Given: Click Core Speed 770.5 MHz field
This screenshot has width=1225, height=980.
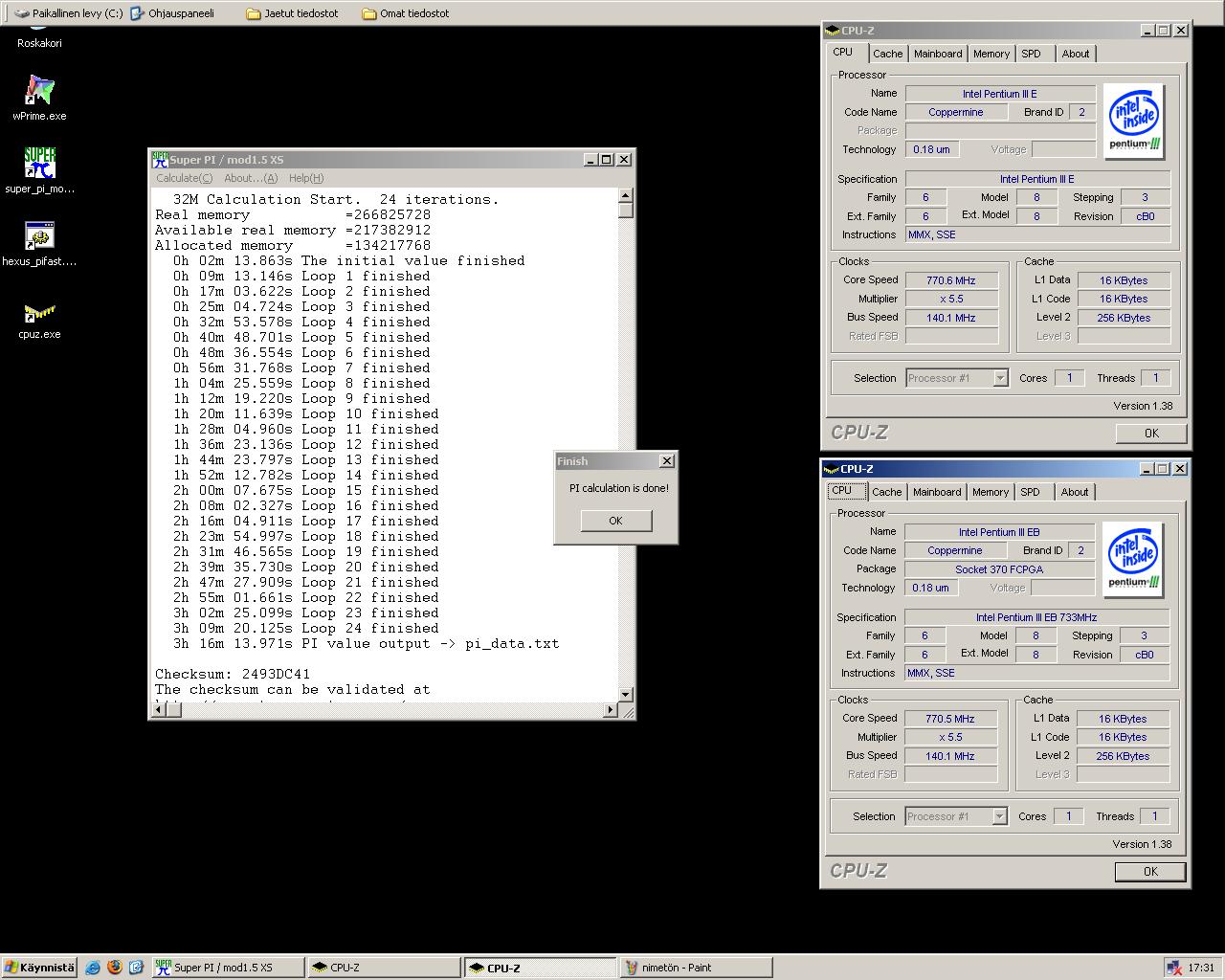Looking at the screenshot, I should coord(950,719).
